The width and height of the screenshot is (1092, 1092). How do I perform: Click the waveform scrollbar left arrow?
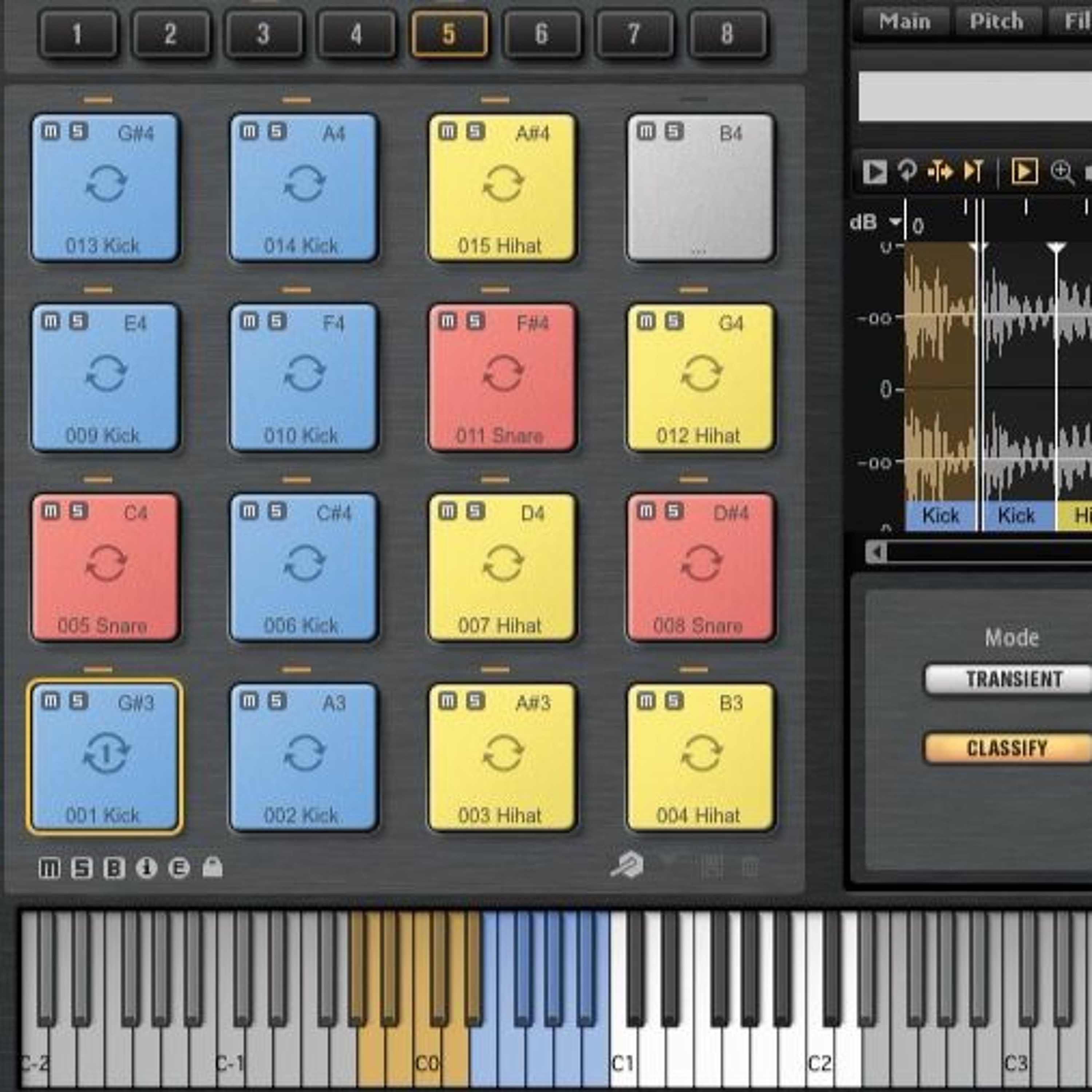click(877, 552)
